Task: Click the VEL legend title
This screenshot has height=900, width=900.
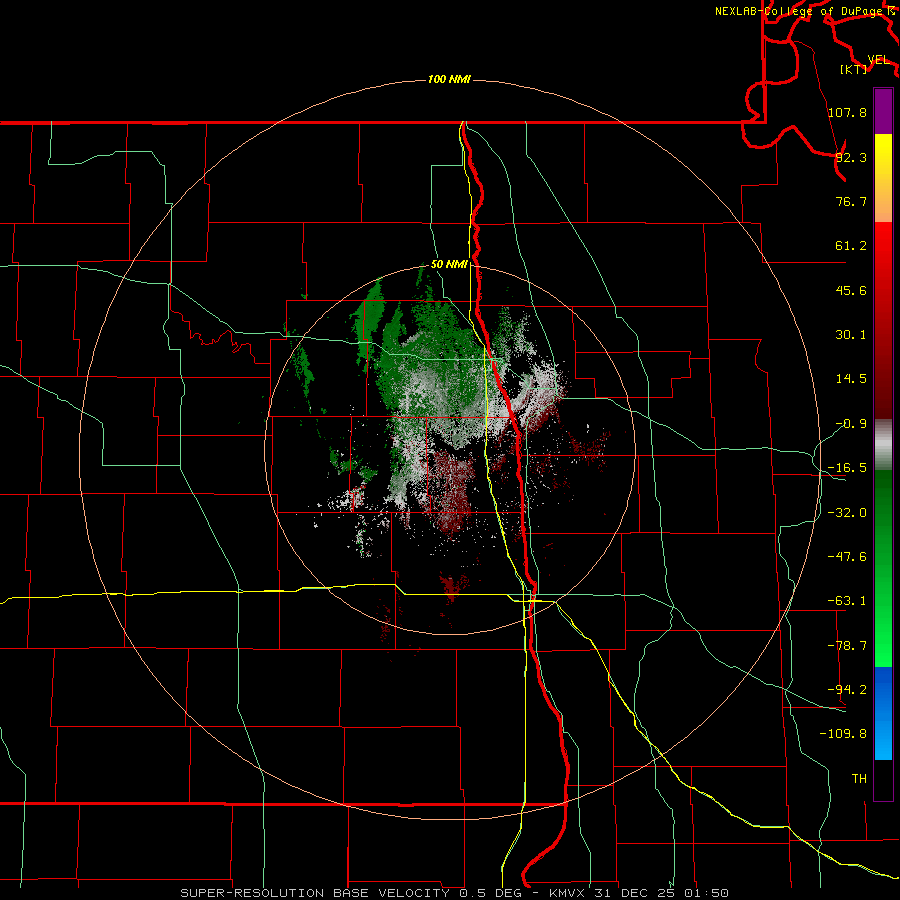Action: [878, 60]
